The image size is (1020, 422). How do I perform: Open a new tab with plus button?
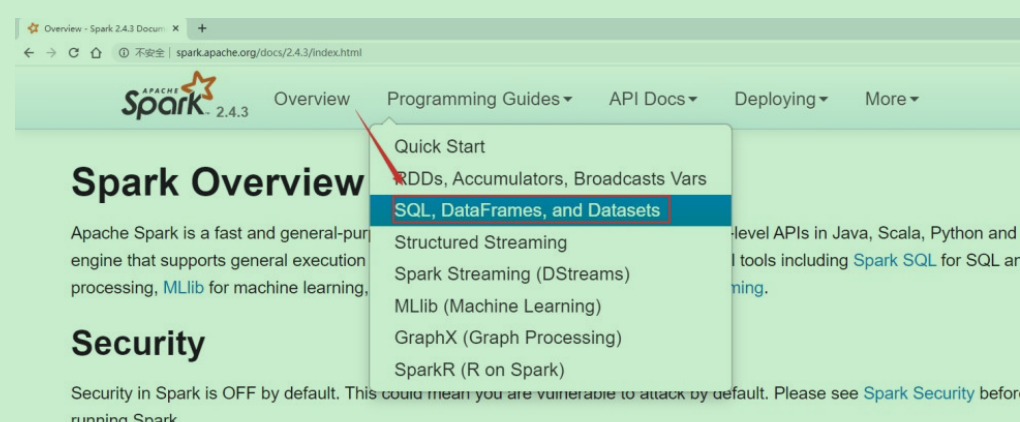[x=202, y=28]
